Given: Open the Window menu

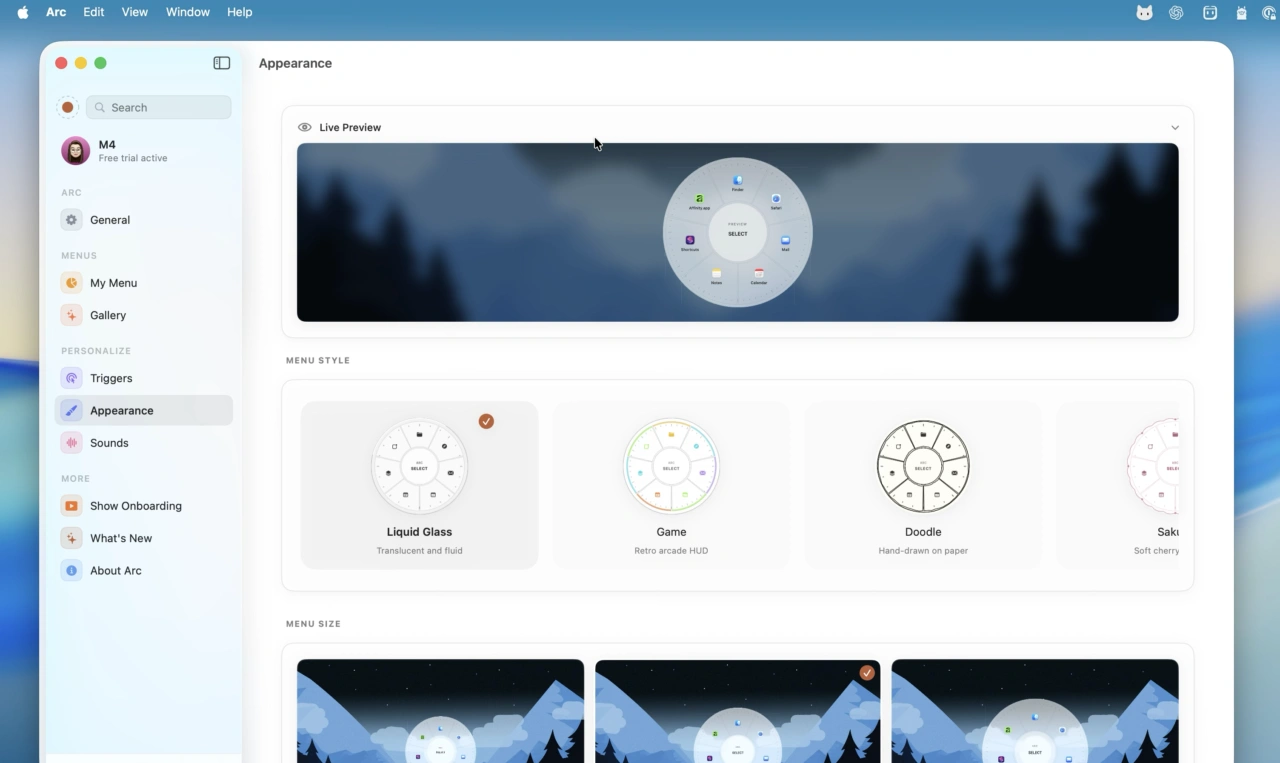Looking at the screenshot, I should click(188, 12).
